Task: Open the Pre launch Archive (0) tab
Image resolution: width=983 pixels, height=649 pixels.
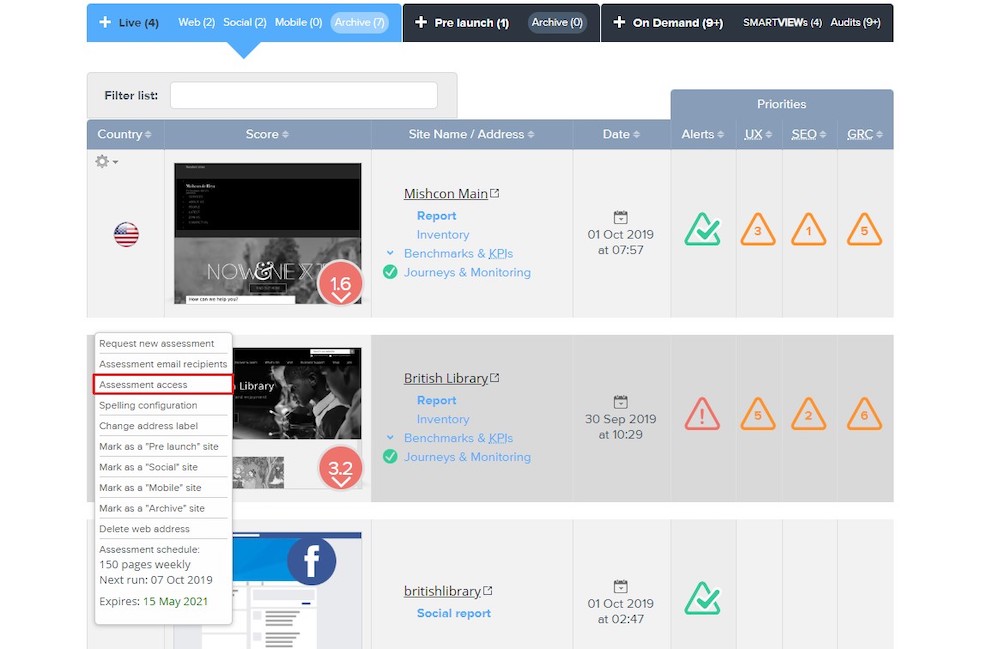Action: [x=557, y=23]
